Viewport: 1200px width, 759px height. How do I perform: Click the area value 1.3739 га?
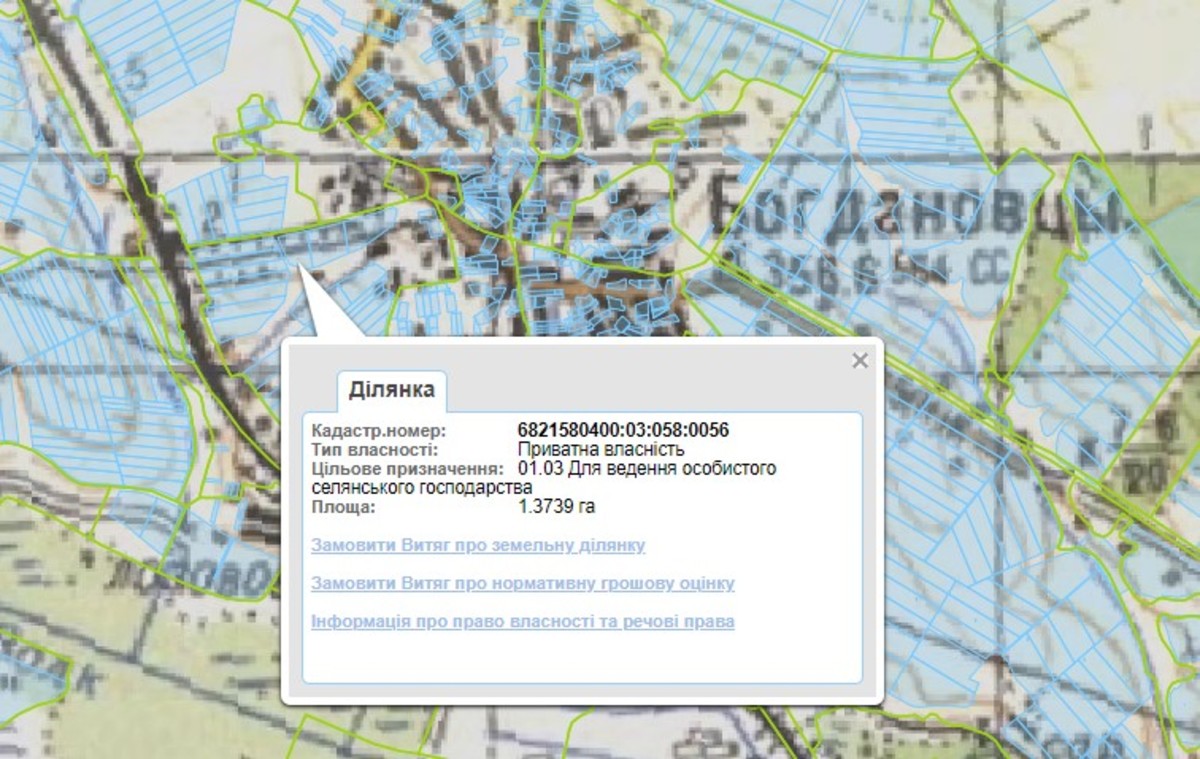556,507
